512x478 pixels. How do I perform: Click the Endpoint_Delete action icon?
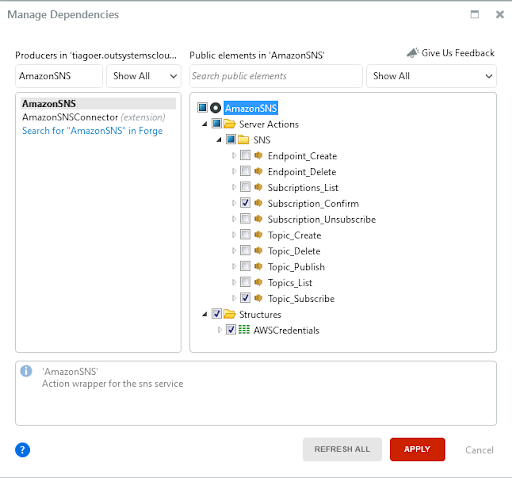(258, 171)
